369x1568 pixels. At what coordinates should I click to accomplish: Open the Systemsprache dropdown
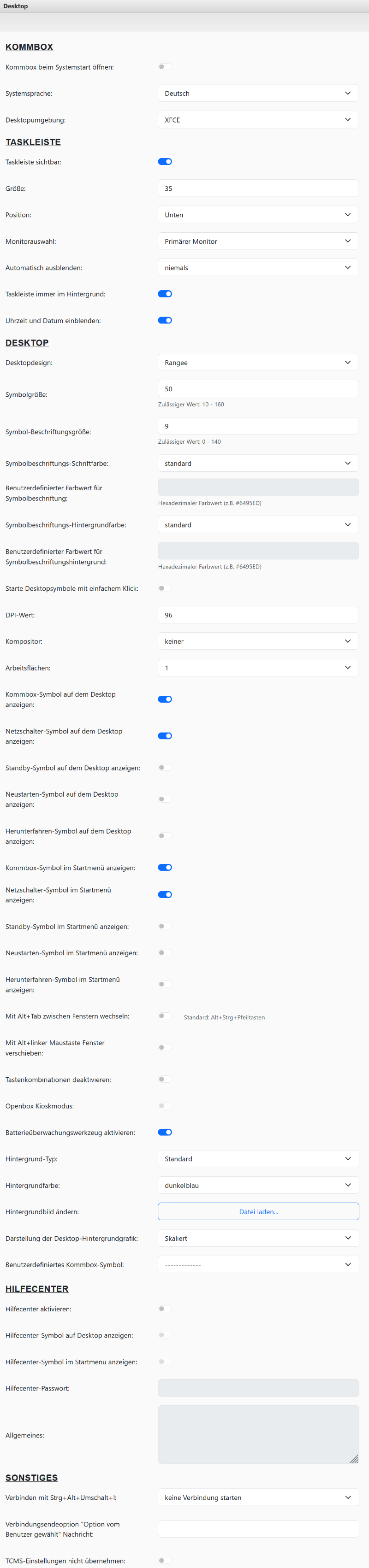click(x=257, y=93)
